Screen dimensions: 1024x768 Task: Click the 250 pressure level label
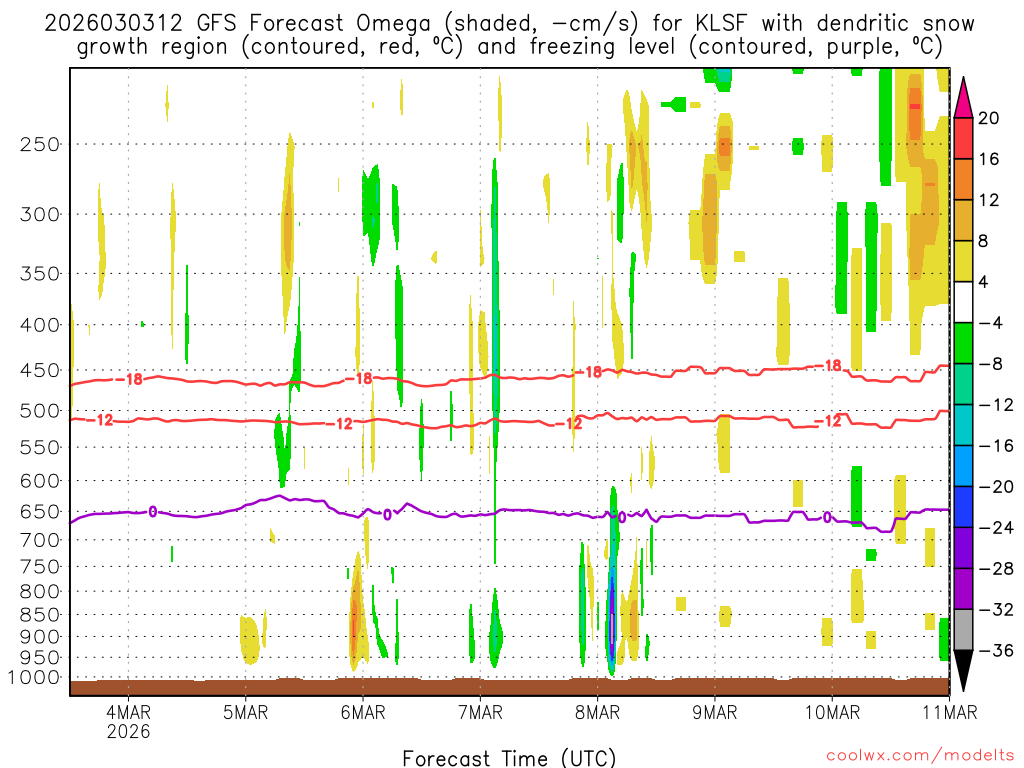40,144
